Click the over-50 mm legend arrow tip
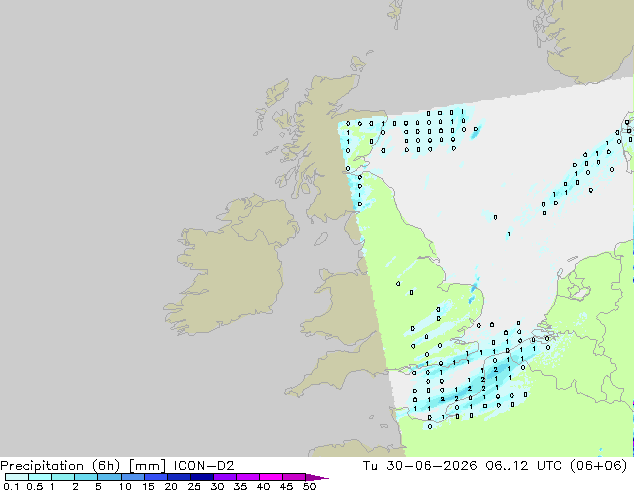The height and width of the screenshot is (490, 634). (x=317, y=477)
